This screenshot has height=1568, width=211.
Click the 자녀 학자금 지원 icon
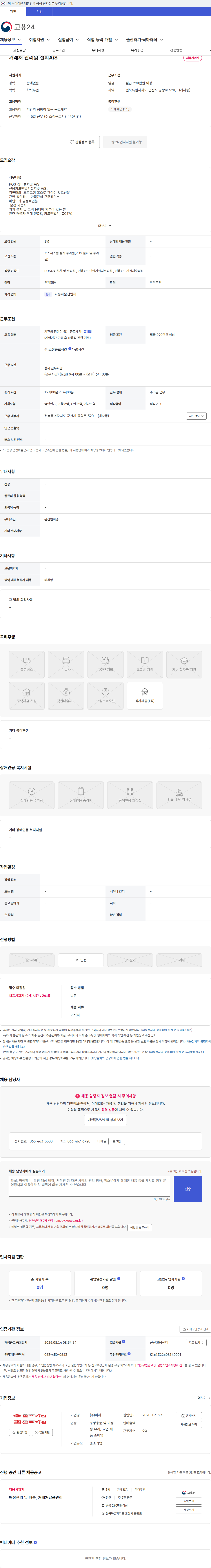[x=184, y=665]
